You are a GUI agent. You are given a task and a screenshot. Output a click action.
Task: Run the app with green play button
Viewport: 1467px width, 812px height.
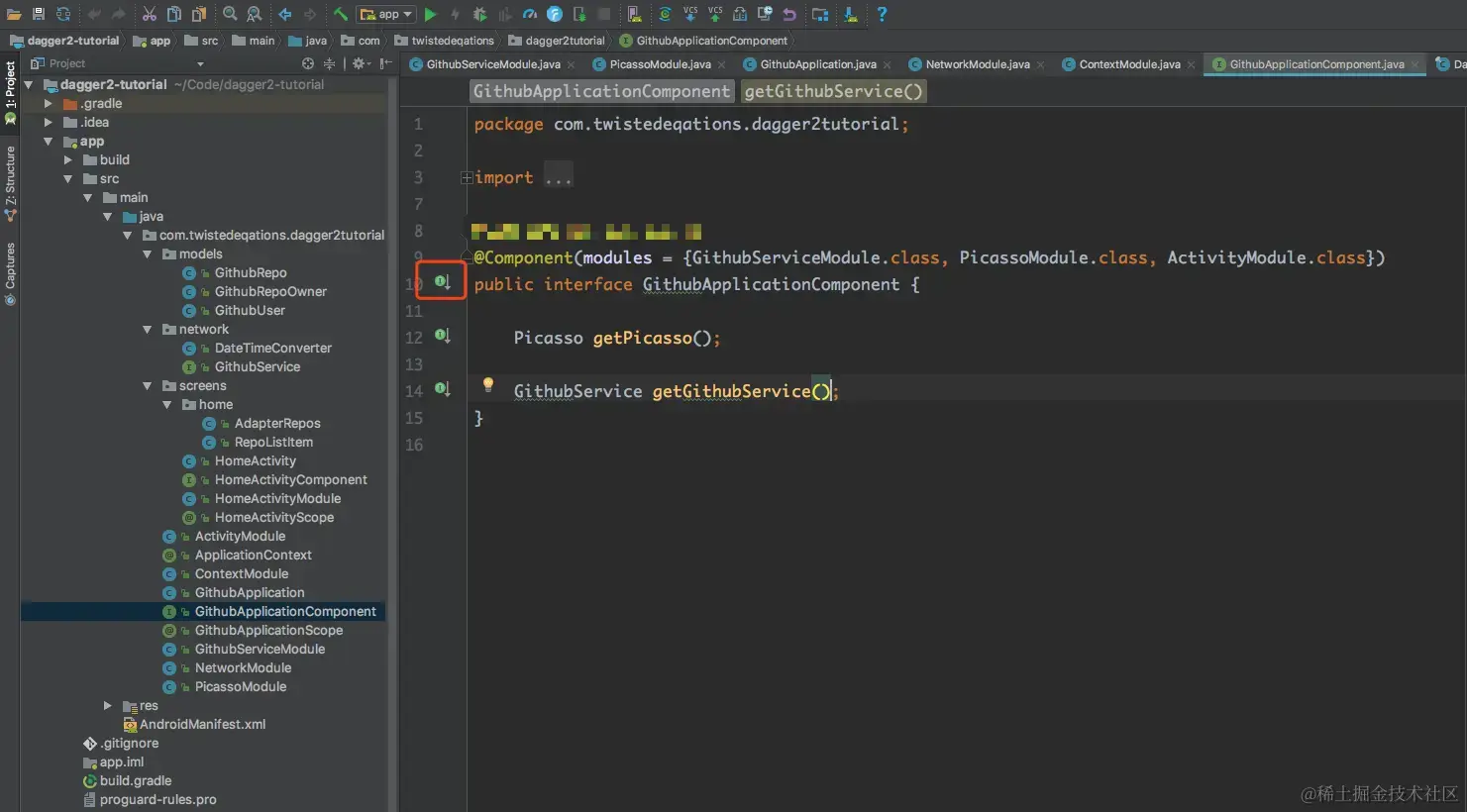coord(430,14)
